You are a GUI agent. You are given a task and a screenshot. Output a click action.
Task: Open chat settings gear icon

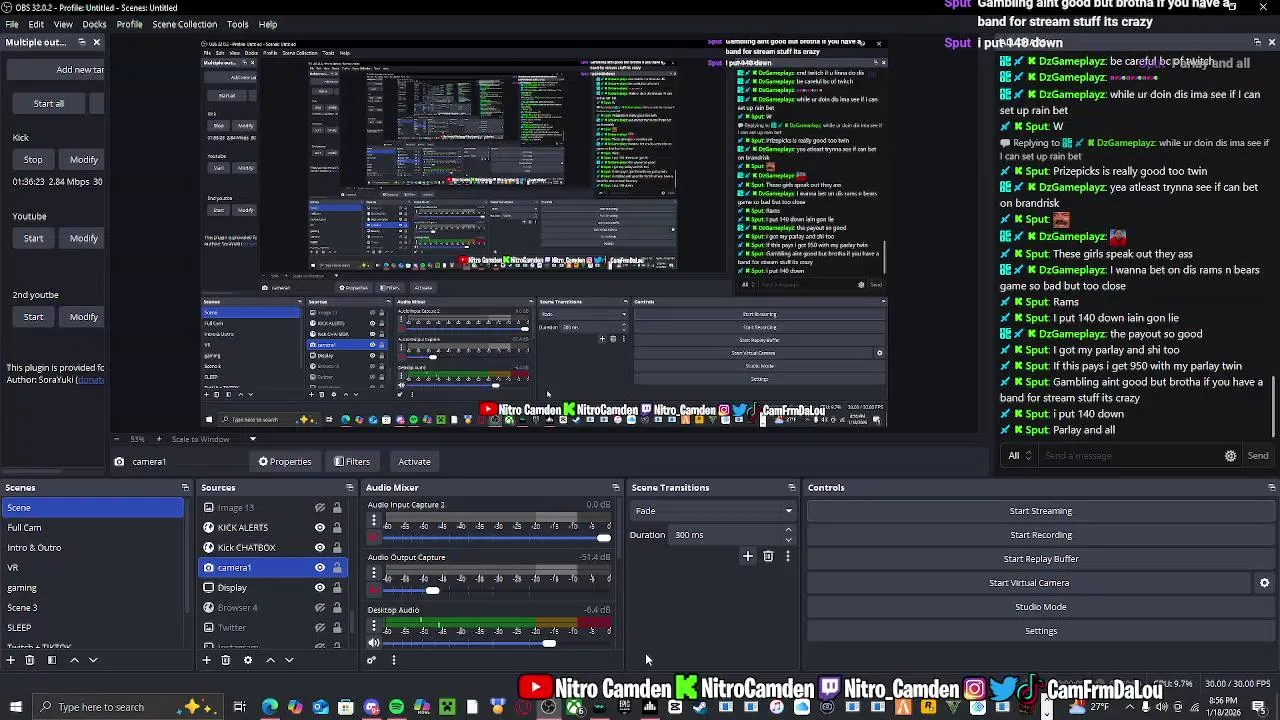click(x=1230, y=456)
